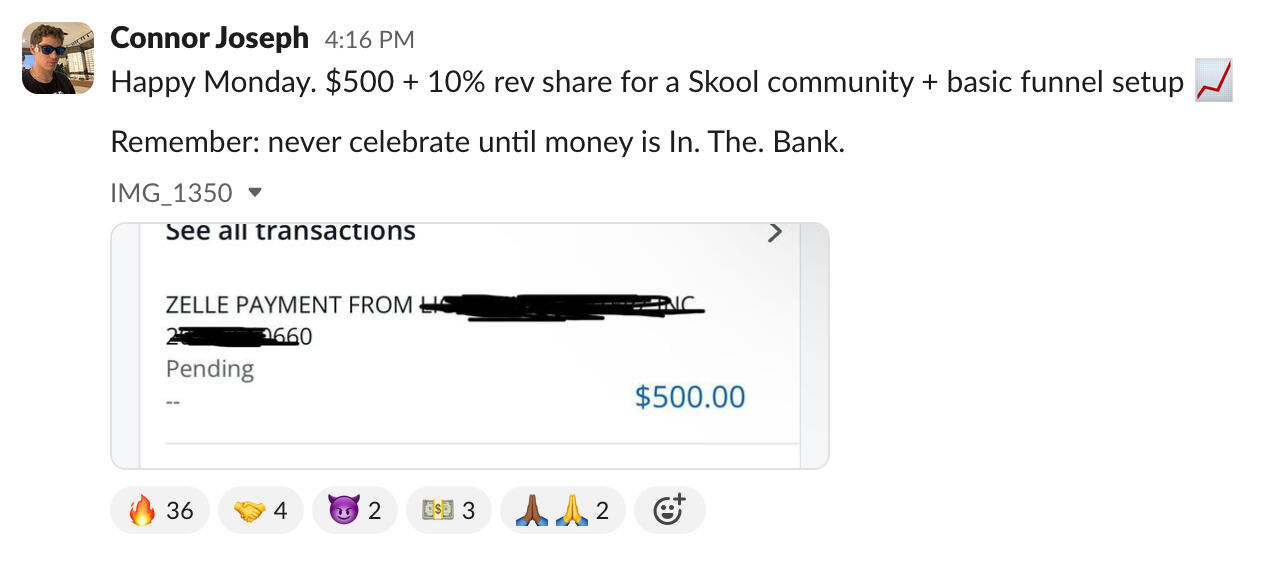
Task: Toggle the handshake reaction with 4 votes
Action: [260, 511]
